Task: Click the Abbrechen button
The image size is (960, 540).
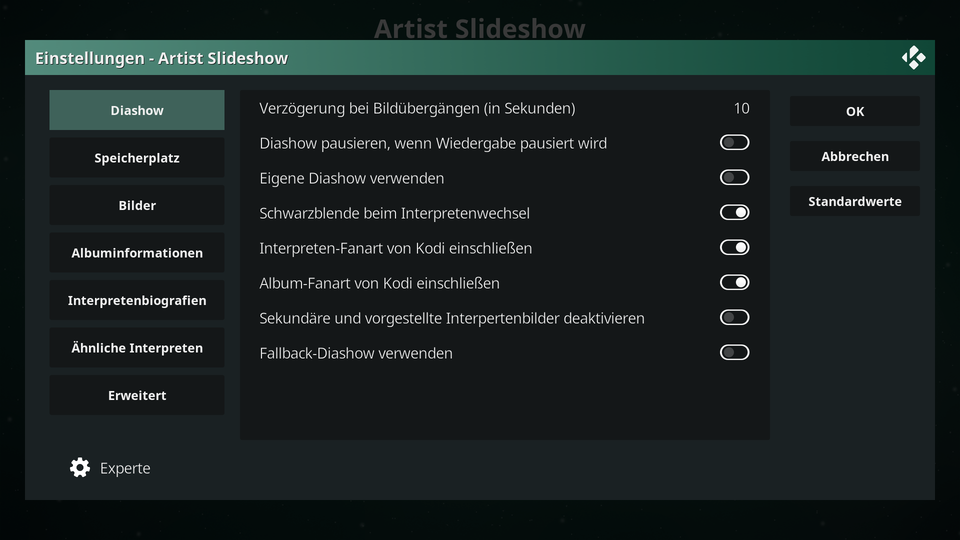Action: [x=855, y=156]
